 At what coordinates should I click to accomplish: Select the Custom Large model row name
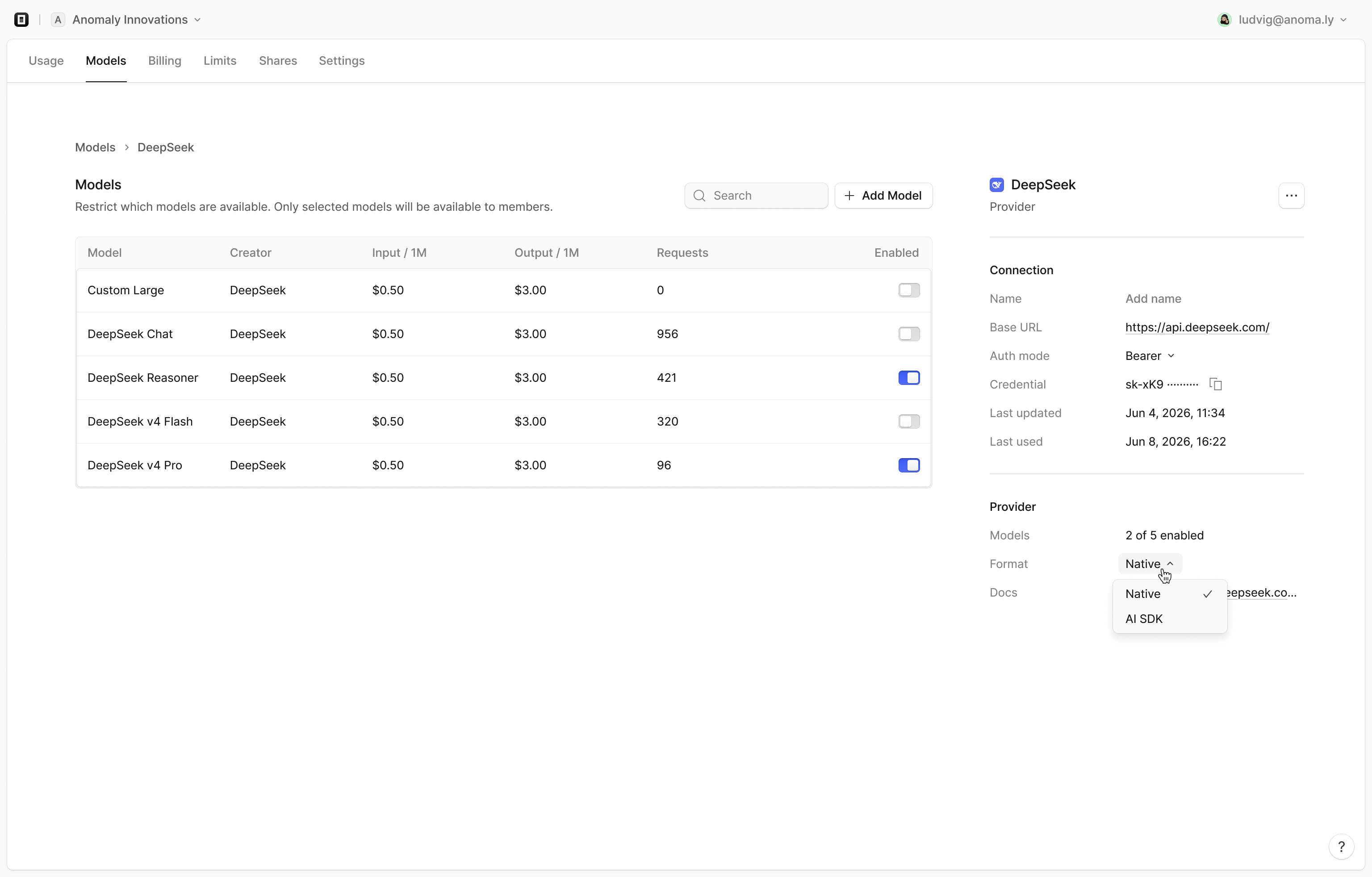point(126,291)
